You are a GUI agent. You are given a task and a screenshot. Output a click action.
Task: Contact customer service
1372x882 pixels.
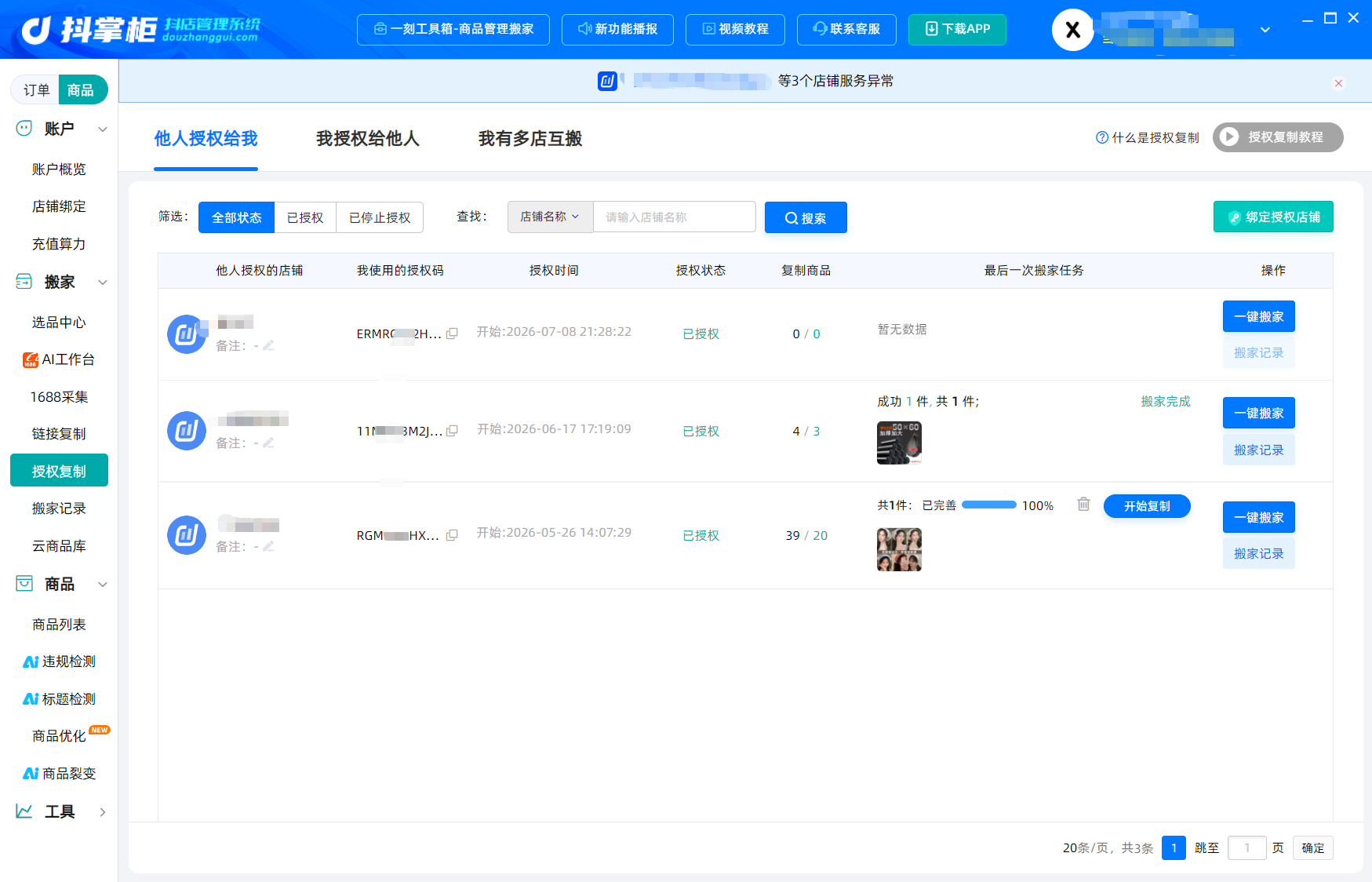pos(846,29)
